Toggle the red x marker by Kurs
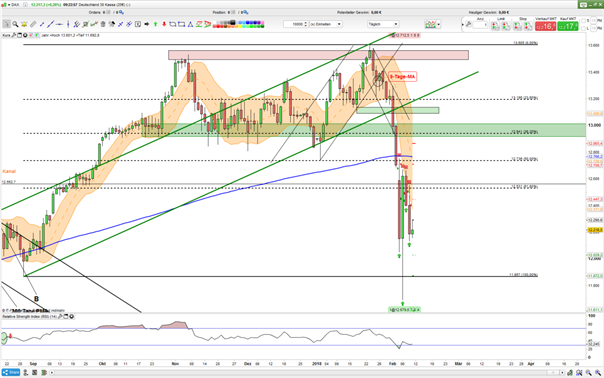 point(31,35)
